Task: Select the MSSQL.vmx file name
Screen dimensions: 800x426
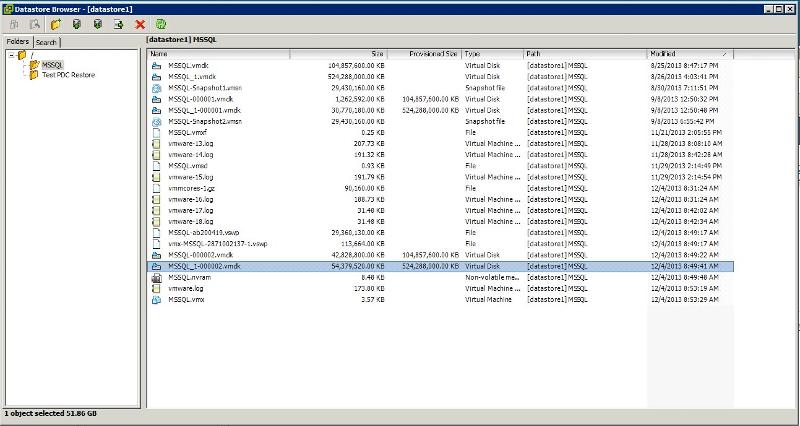Action: click(x=186, y=299)
